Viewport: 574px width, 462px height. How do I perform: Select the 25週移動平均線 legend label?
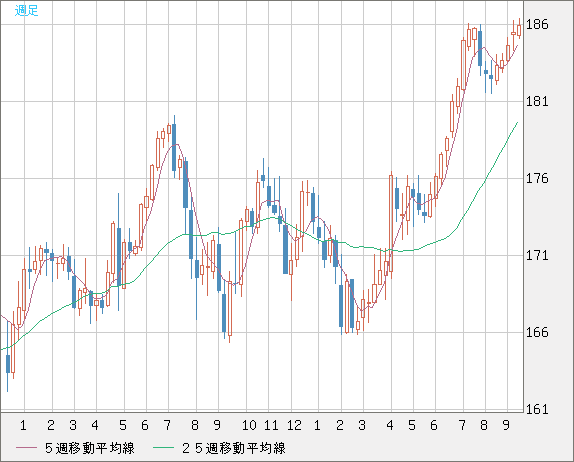(234, 448)
